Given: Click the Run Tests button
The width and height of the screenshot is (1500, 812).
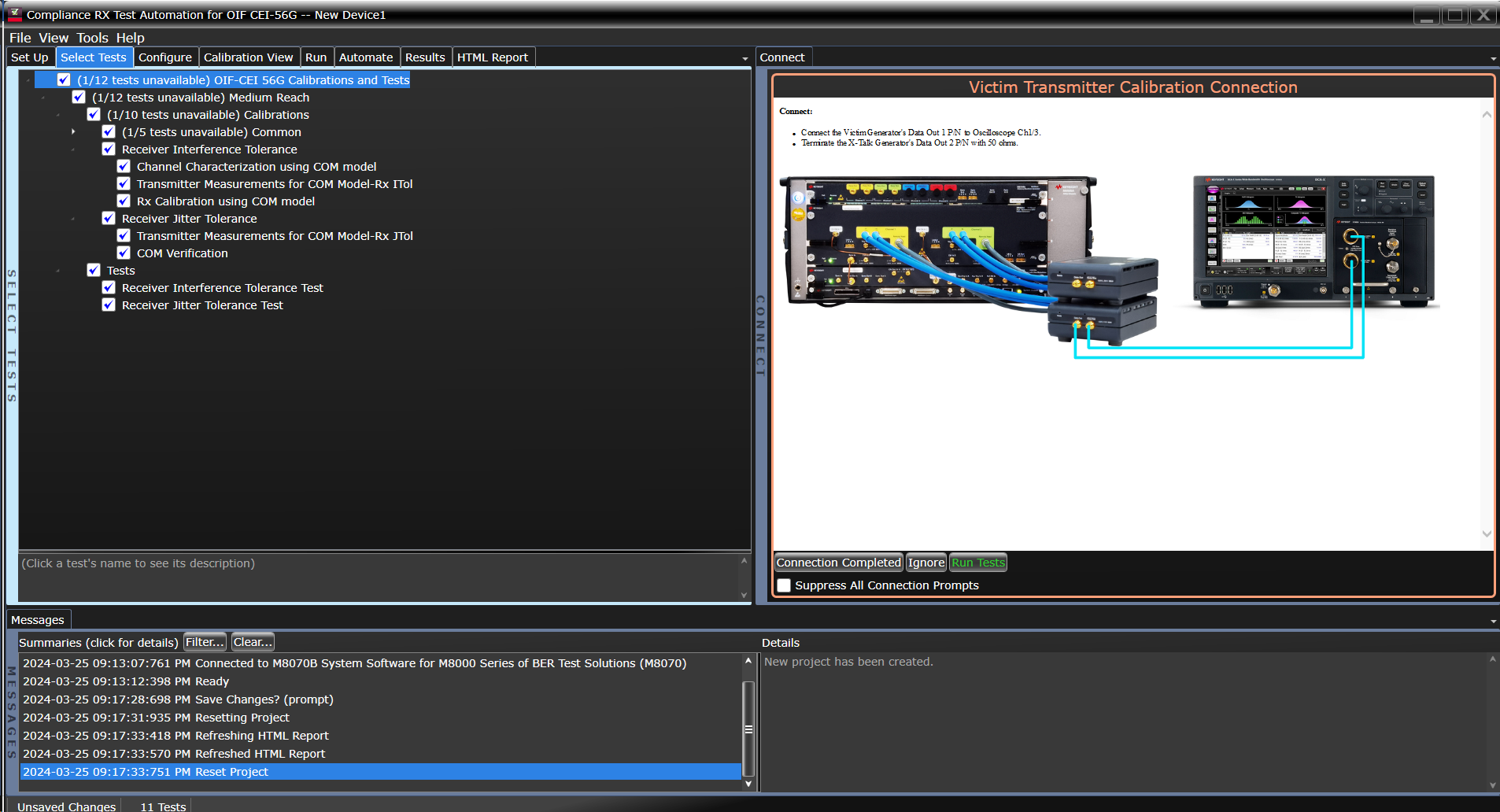Looking at the screenshot, I should tap(977, 562).
